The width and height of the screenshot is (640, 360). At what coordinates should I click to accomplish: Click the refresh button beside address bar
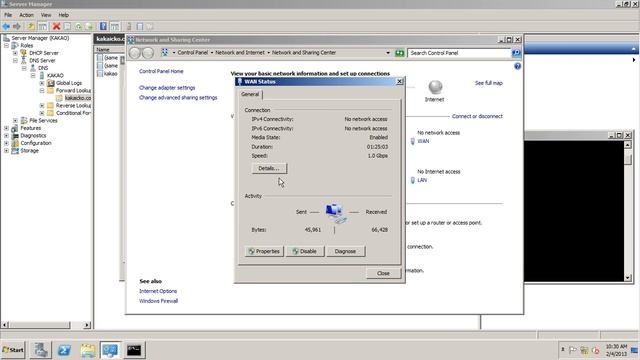point(400,53)
